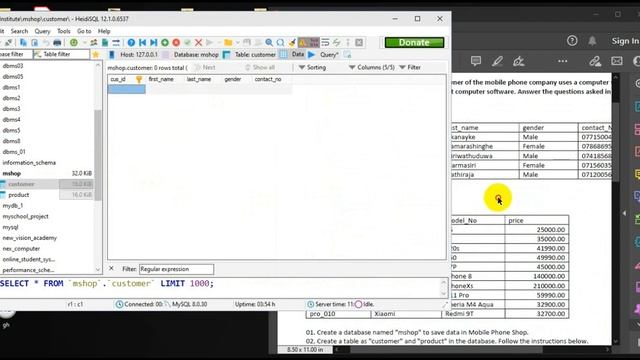The height and width of the screenshot is (360, 640).
Task: Click the green Donate button
Action: tap(414, 42)
